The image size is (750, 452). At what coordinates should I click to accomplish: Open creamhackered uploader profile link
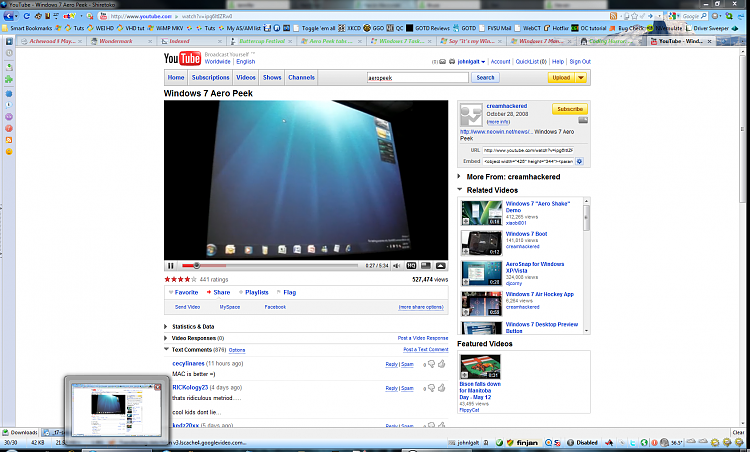click(x=507, y=106)
